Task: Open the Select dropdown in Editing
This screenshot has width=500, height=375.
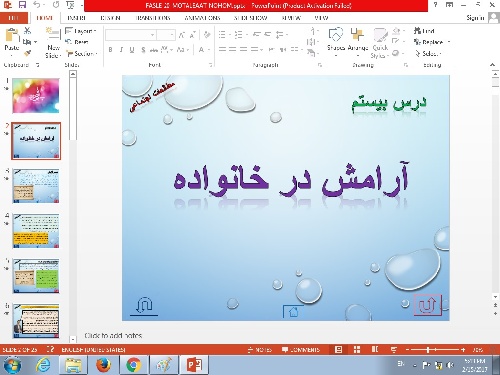Action: (x=428, y=53)
